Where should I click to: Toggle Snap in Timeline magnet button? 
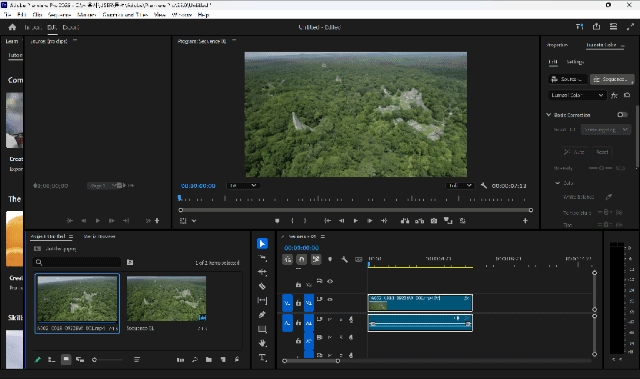[x=302, y=259]
